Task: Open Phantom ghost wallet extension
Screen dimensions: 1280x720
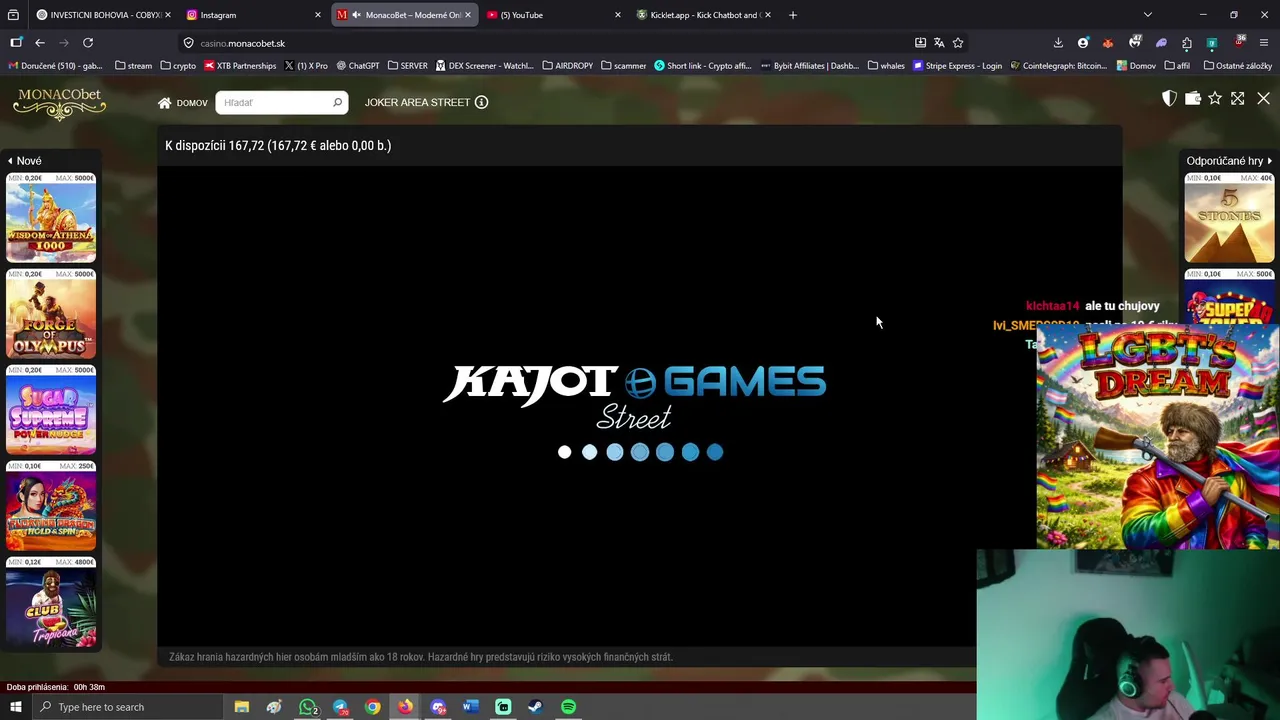Action: (x=1161, y=43)
